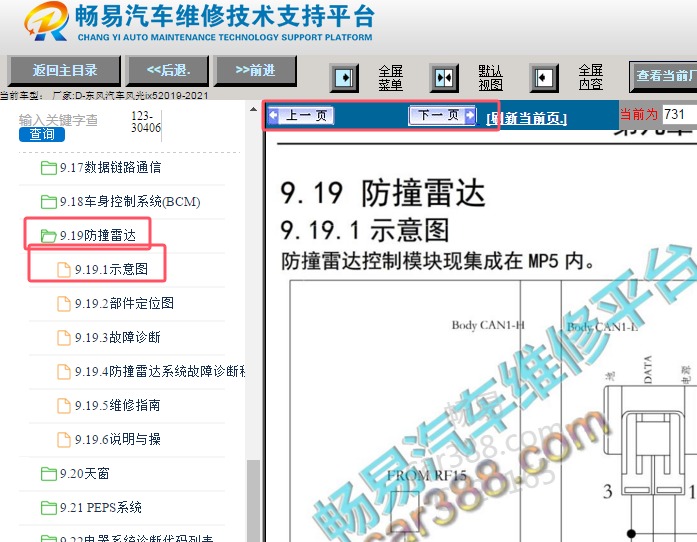
Task: Open page 9.19.2部件定位图
Action: coord(124,304)
